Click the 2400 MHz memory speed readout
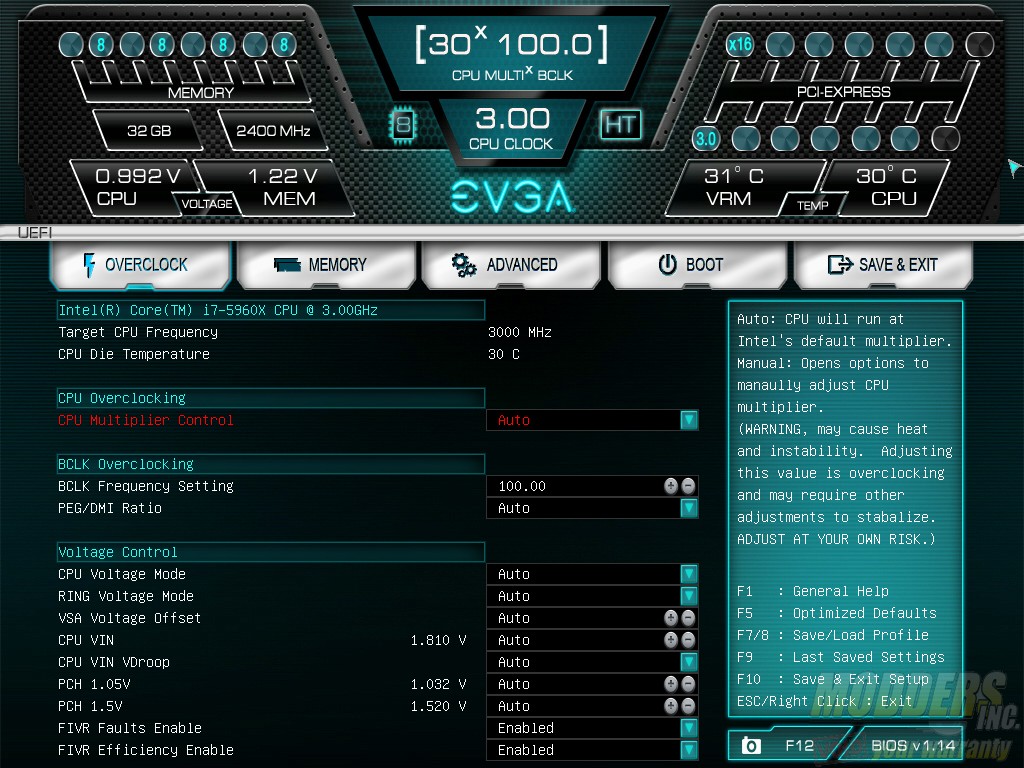Viewport: 1024px width, 768px height. (273, 131)
